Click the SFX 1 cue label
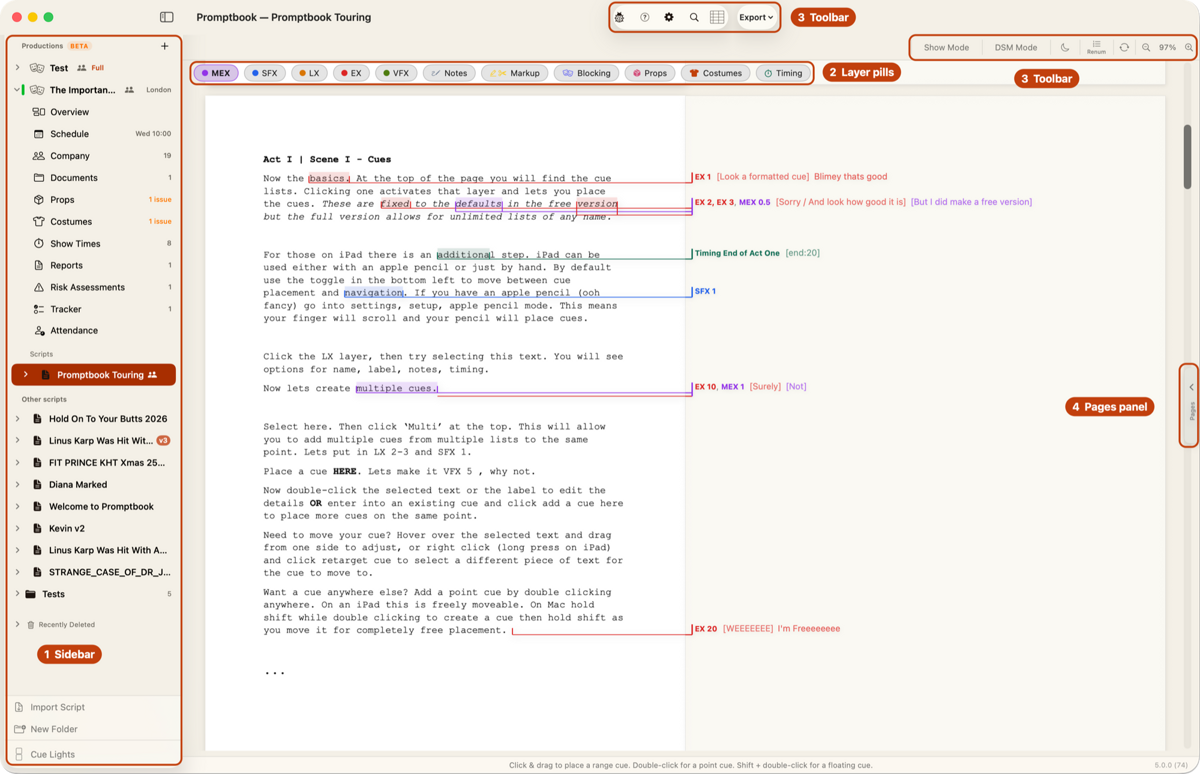Viewport: 1200px width, 774px height. pos(705,291)
